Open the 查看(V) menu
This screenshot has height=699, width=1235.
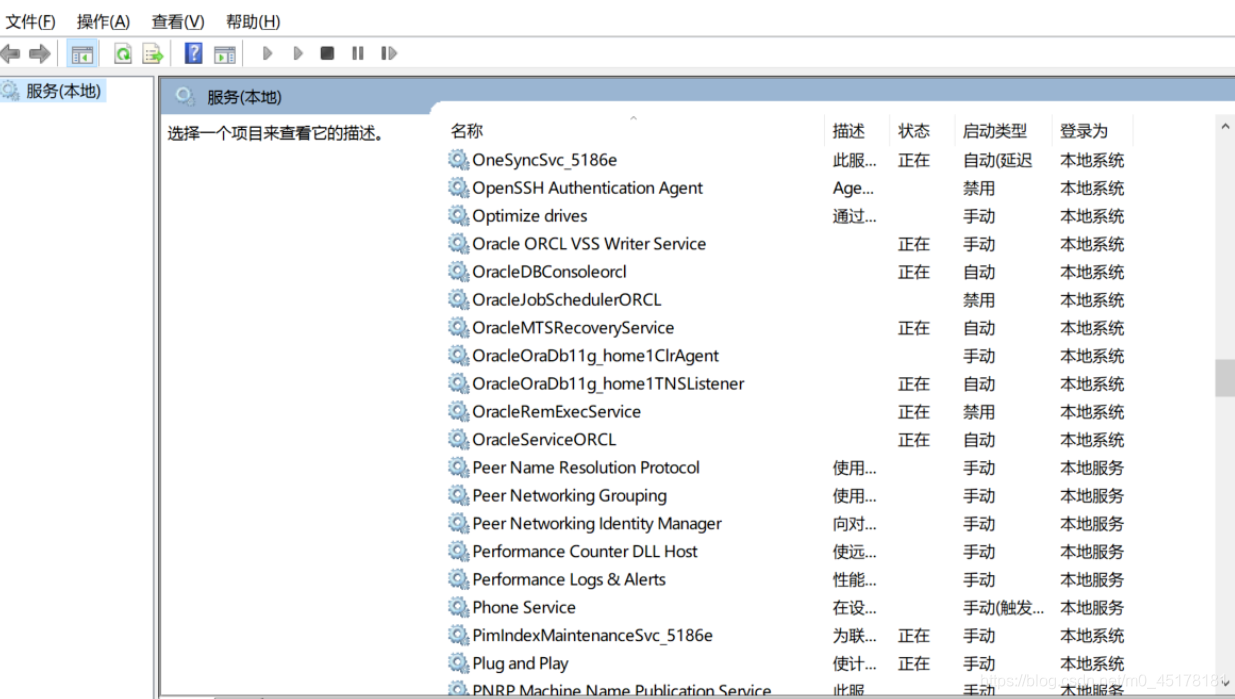[178, 21]
